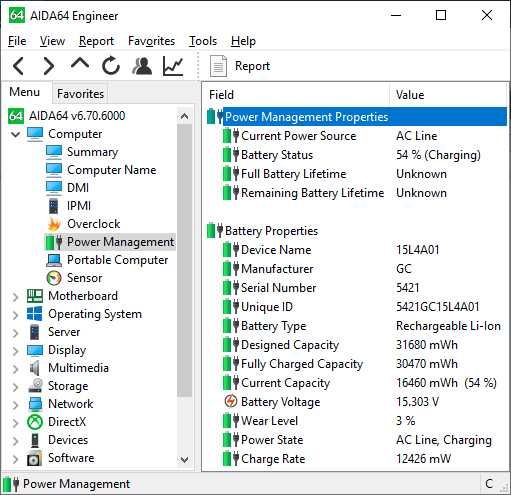Click the Battery Properties section header

point(271,231)
